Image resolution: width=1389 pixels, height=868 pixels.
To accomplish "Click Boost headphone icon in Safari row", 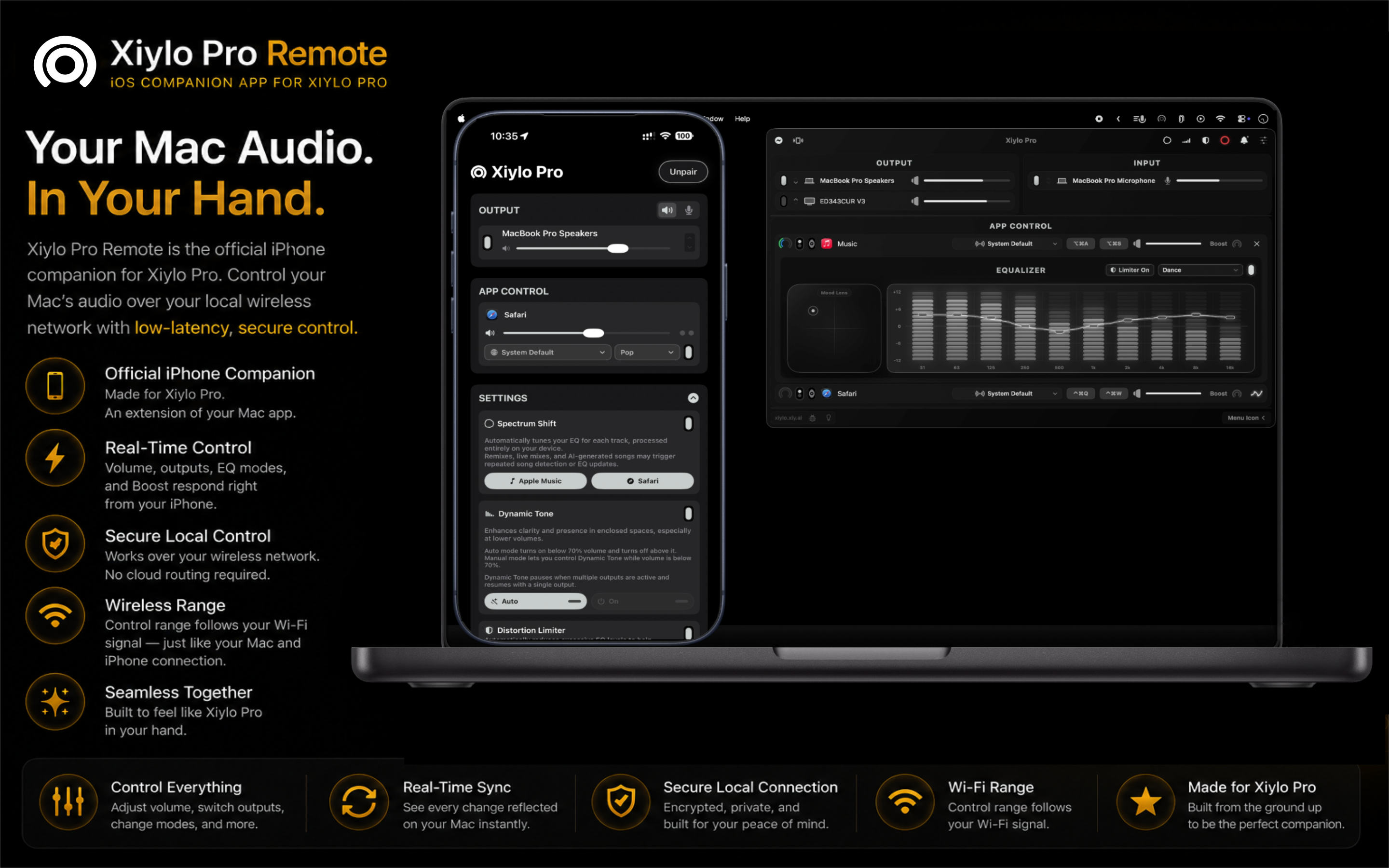I will click(x=1237, y=394).
